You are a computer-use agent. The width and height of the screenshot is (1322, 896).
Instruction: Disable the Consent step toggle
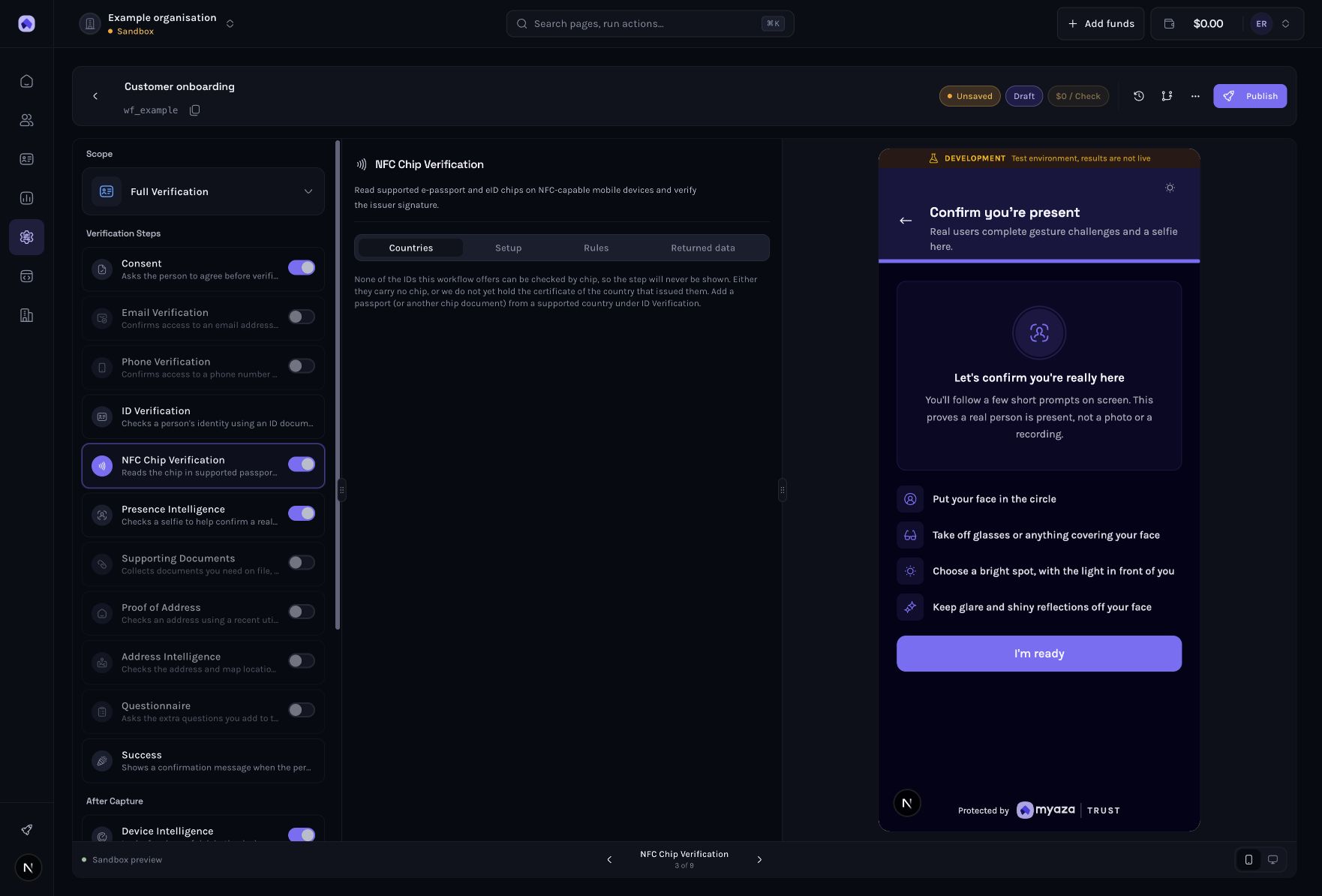(302, 268)
